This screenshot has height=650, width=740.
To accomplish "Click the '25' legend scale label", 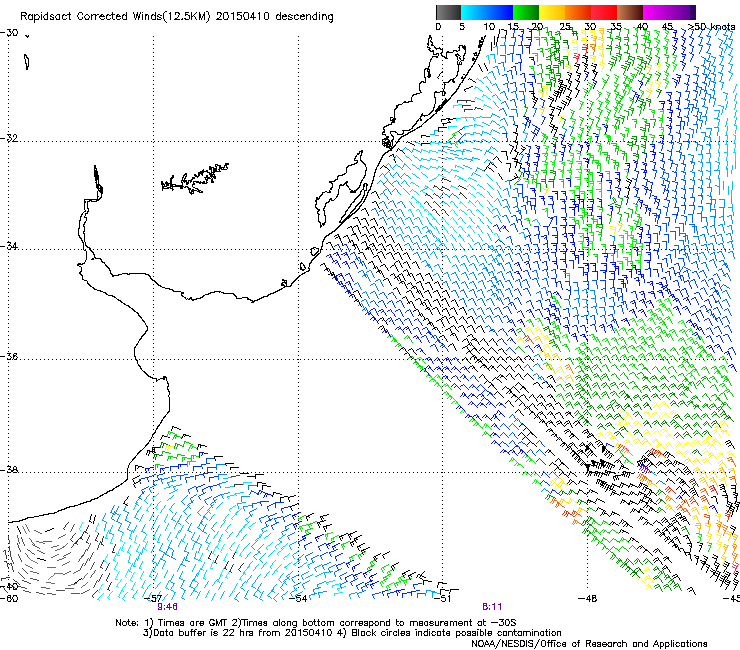I will 565,26.
